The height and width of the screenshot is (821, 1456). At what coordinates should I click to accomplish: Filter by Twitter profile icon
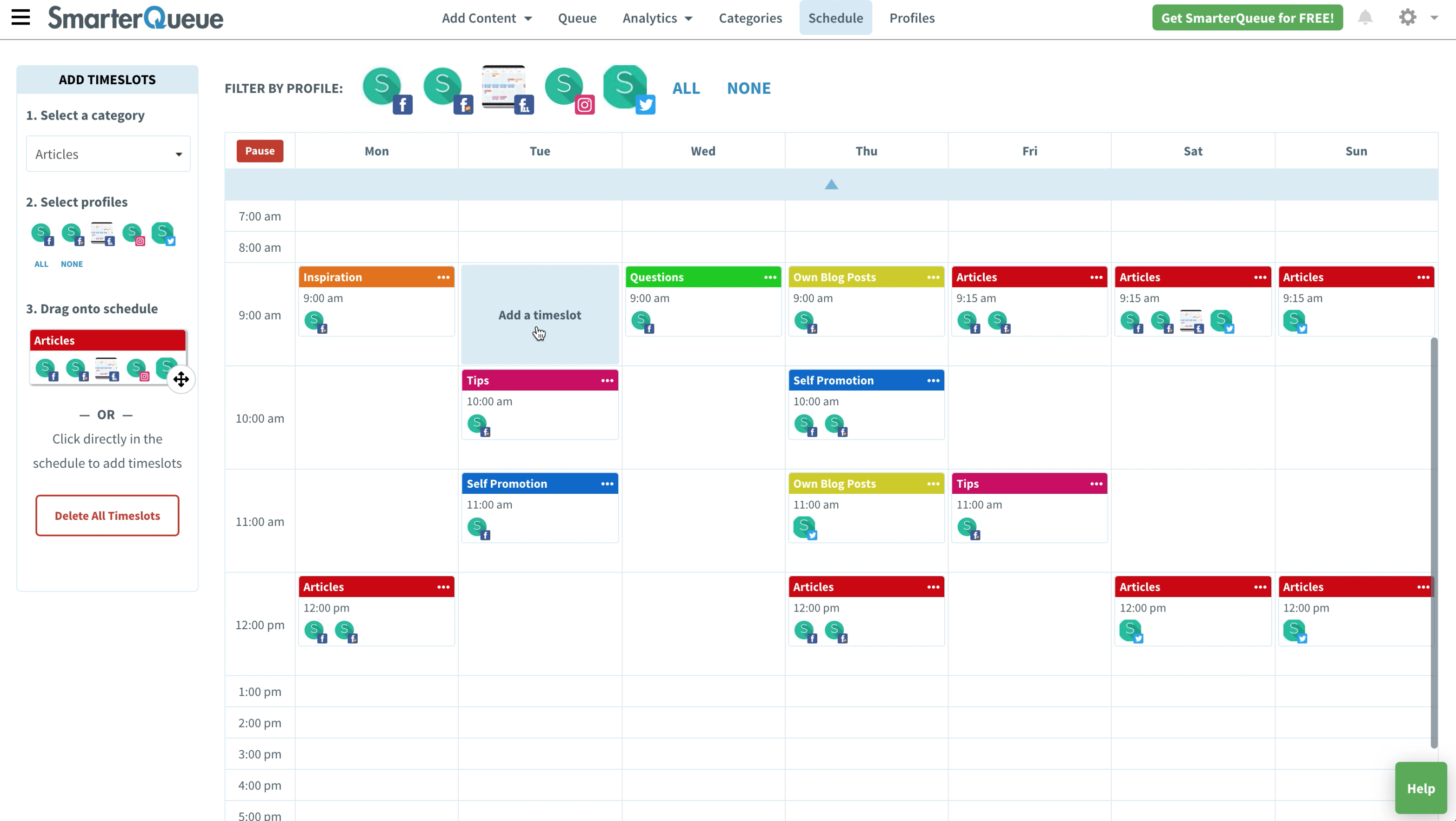point(630,89)
